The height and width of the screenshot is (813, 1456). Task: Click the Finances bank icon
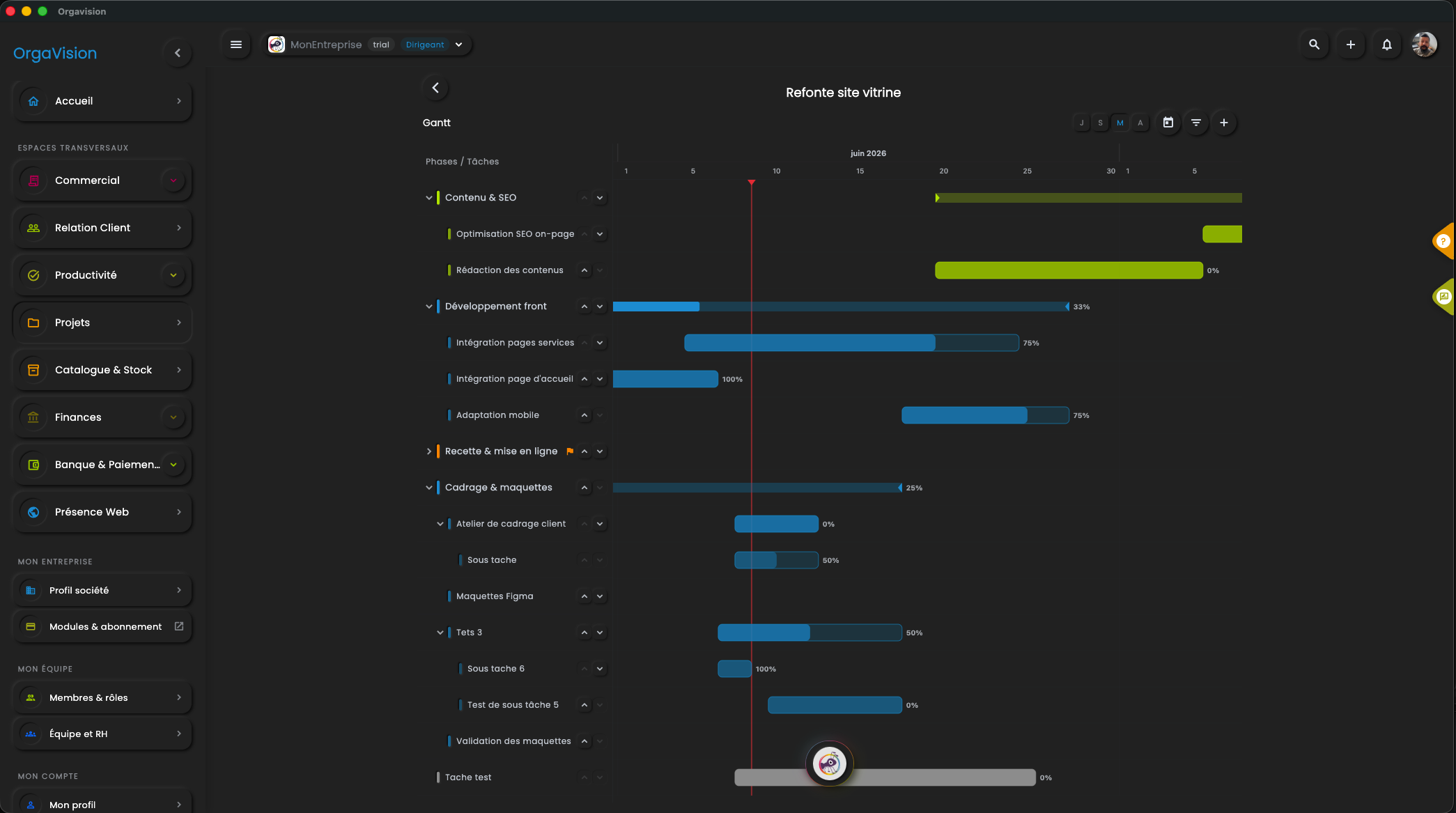(x=33, y=417)
